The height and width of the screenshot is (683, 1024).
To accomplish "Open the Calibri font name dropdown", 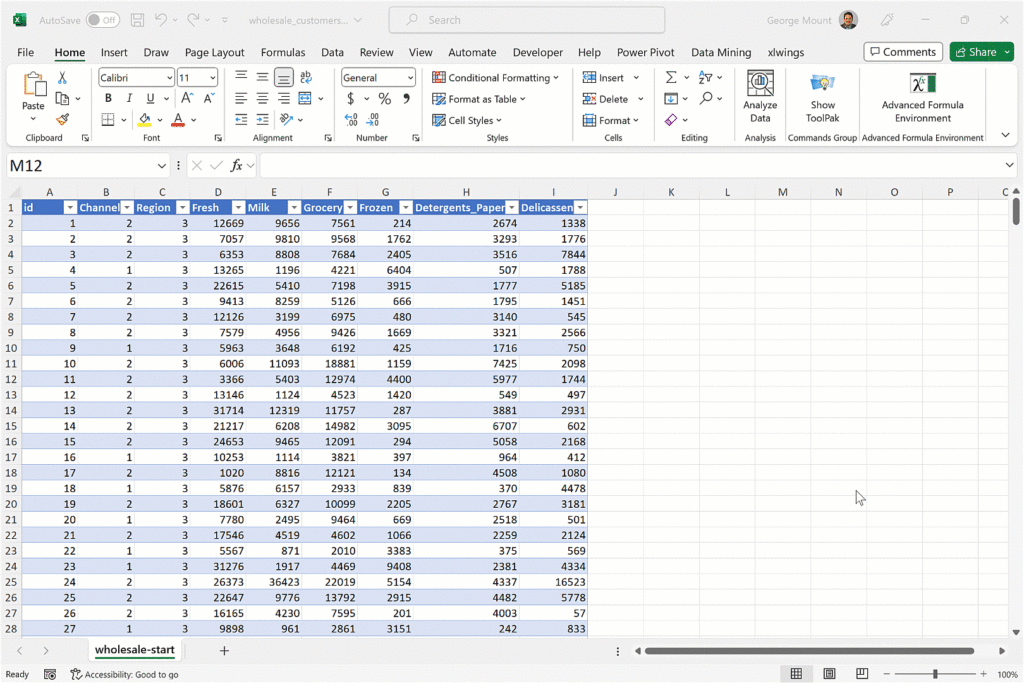I will click(x=168, y=78).
